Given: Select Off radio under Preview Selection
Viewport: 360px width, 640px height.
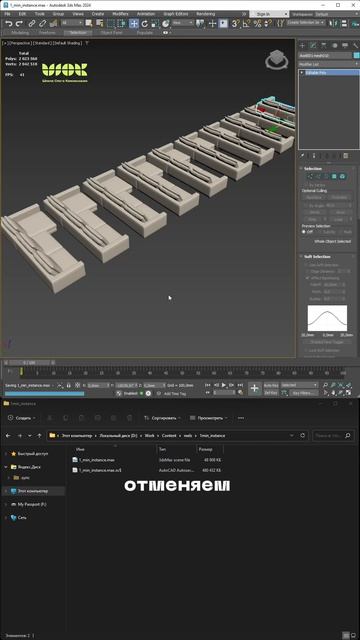Looking at the screenshot, I should click(x=304, y=232).
